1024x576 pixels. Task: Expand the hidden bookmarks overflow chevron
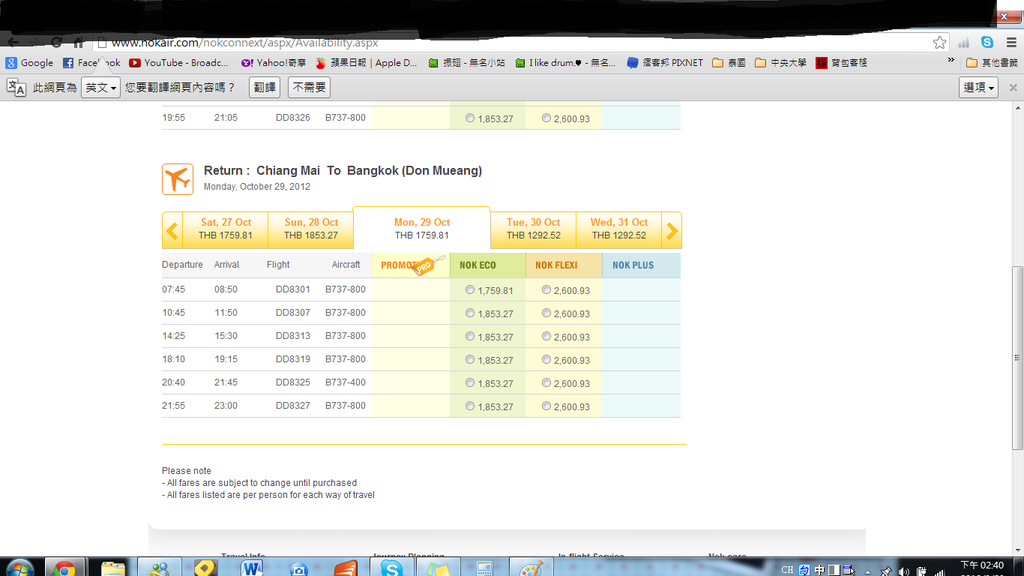[951, 61]
